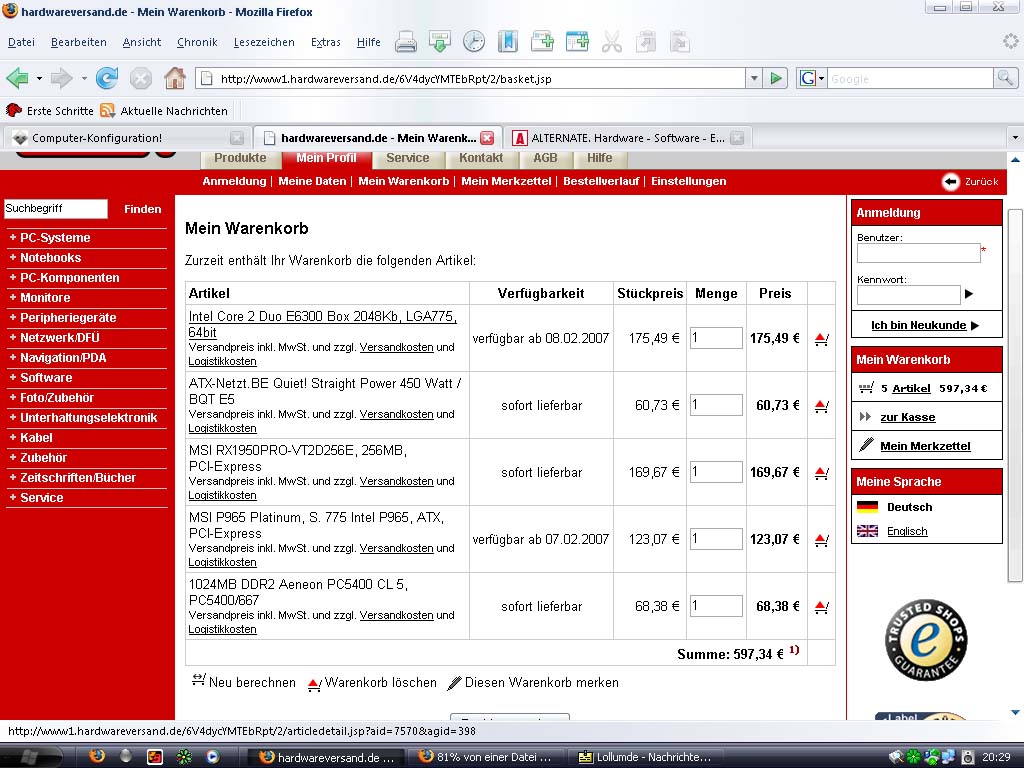Click the Finden search button
The height and width of the screenshot is (768, 1024).
(x=142, y=209)
